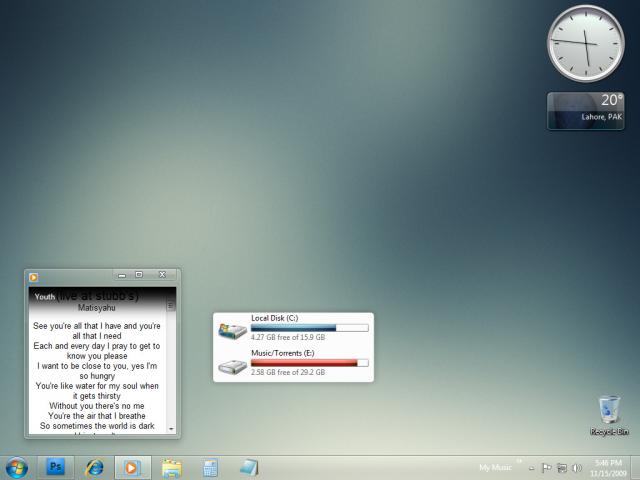This screenshot has height=480, width=640.
Task: Open the Windows Media Player taskbar button
Action: point(133,468)
